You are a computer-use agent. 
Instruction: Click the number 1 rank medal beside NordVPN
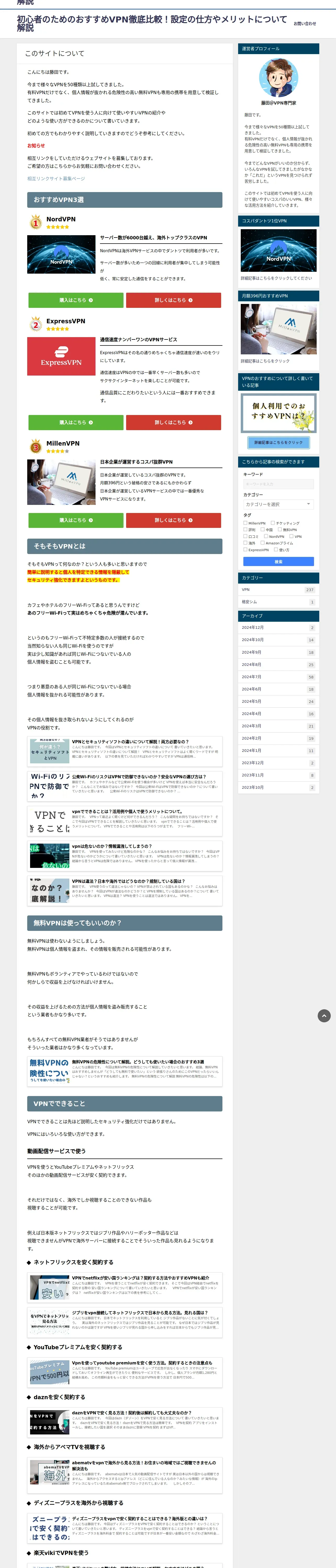click(35, 222)
